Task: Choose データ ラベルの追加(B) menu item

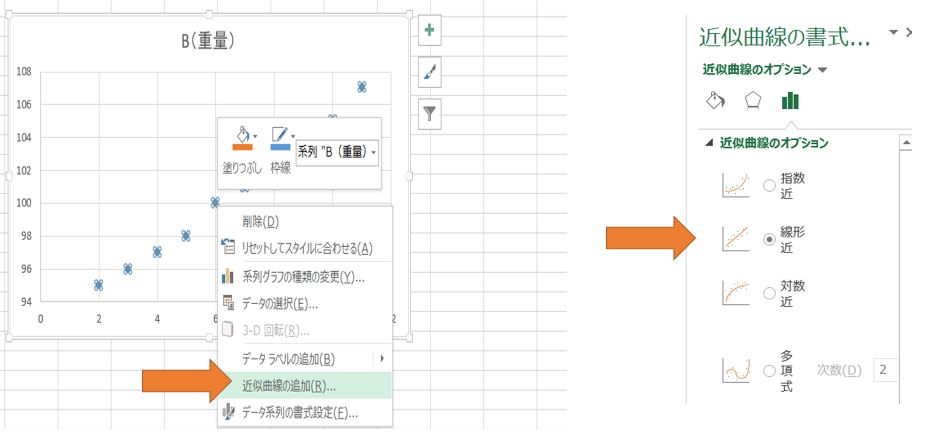Action: pyautogui.click(x=305, y=358)
